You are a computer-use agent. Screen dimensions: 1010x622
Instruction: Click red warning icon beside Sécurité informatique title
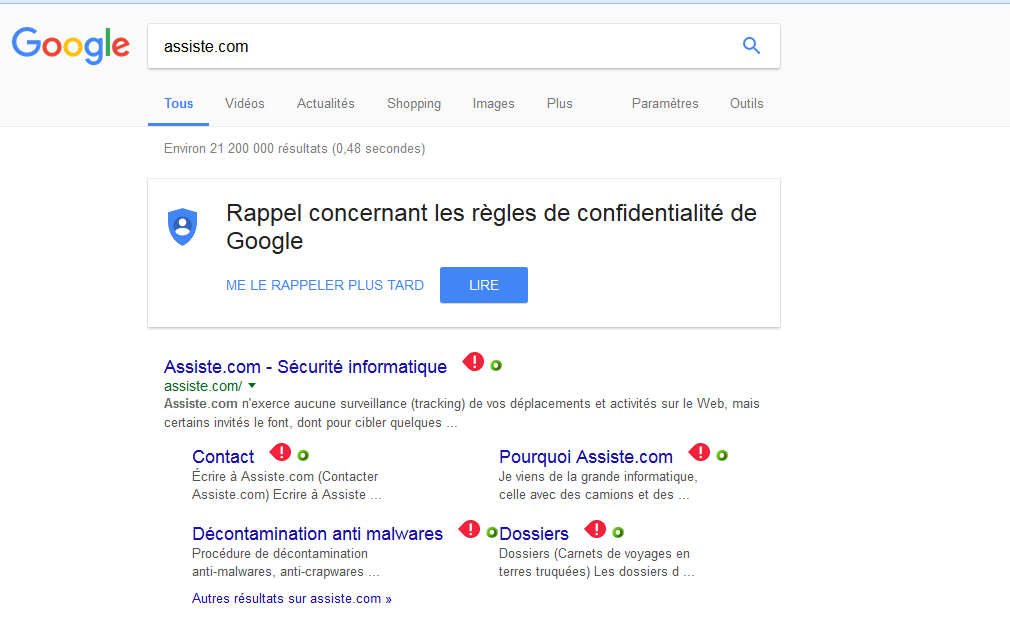[x=473, y=363]
